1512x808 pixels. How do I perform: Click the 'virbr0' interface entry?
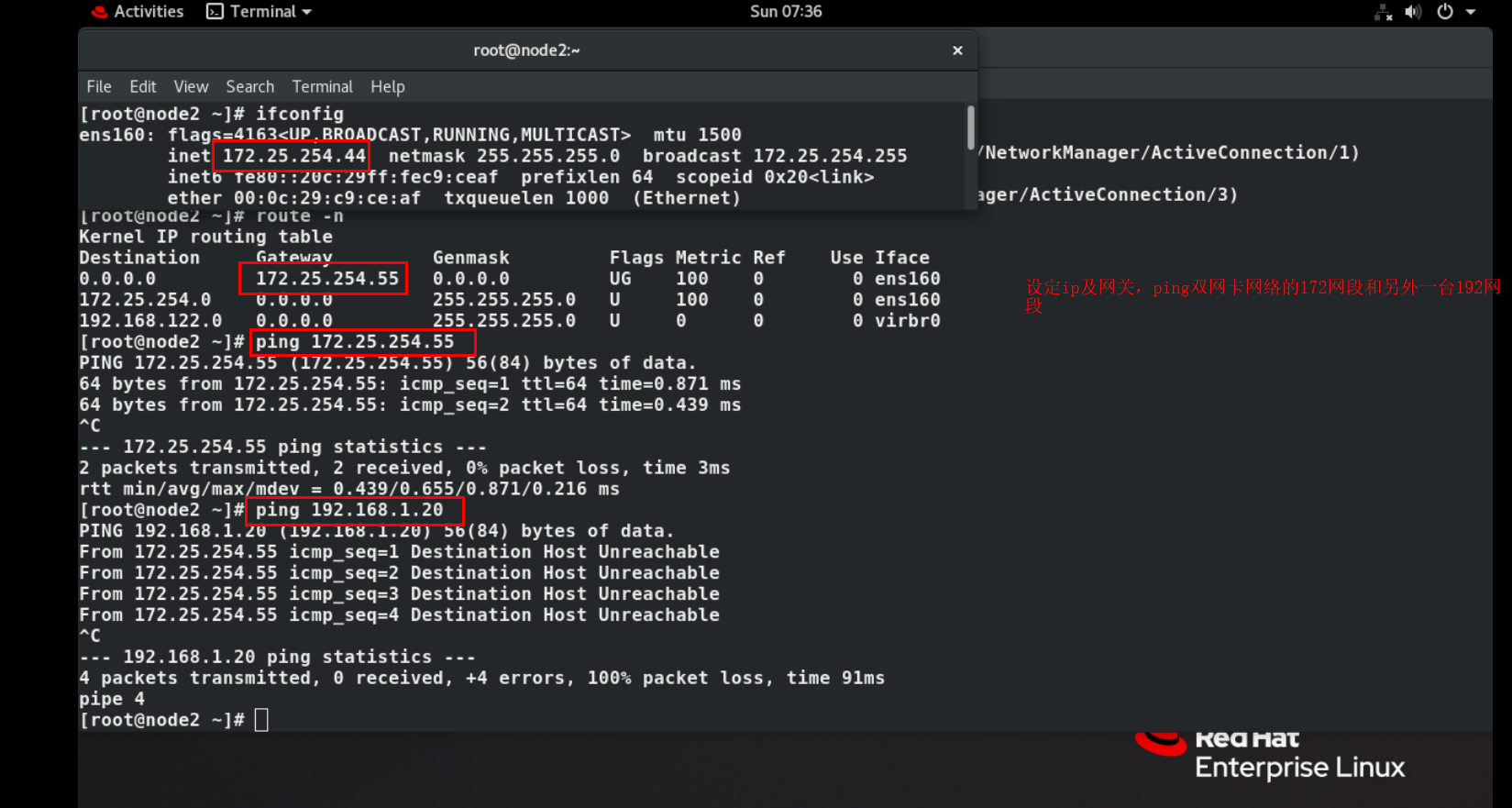[x=908, y=321]
